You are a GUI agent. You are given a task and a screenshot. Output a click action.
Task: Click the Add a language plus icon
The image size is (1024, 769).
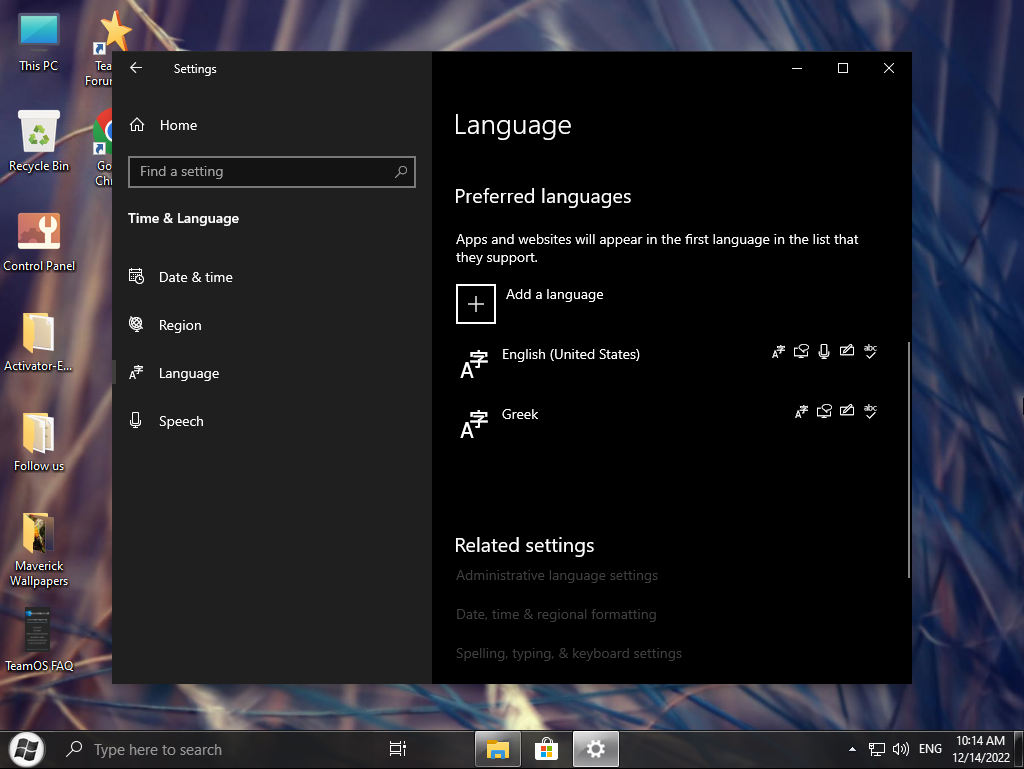coord(476,304)
